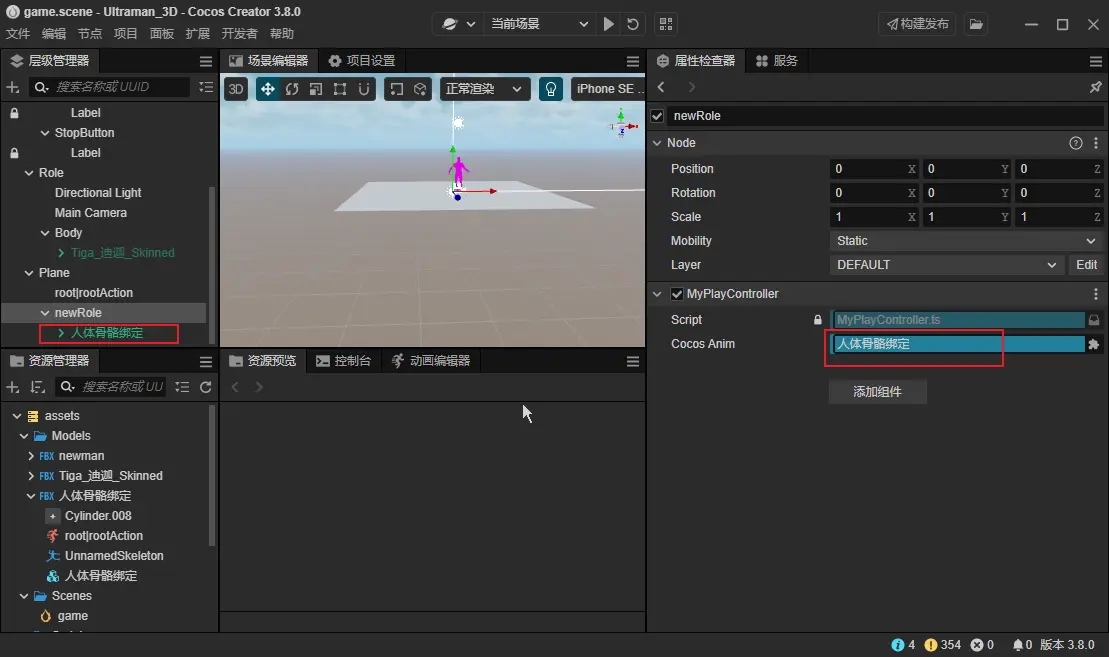Toggle scene lighting bulb icon
The height and width of the screenshot is (657, 1109).
[x=550, y=89]
